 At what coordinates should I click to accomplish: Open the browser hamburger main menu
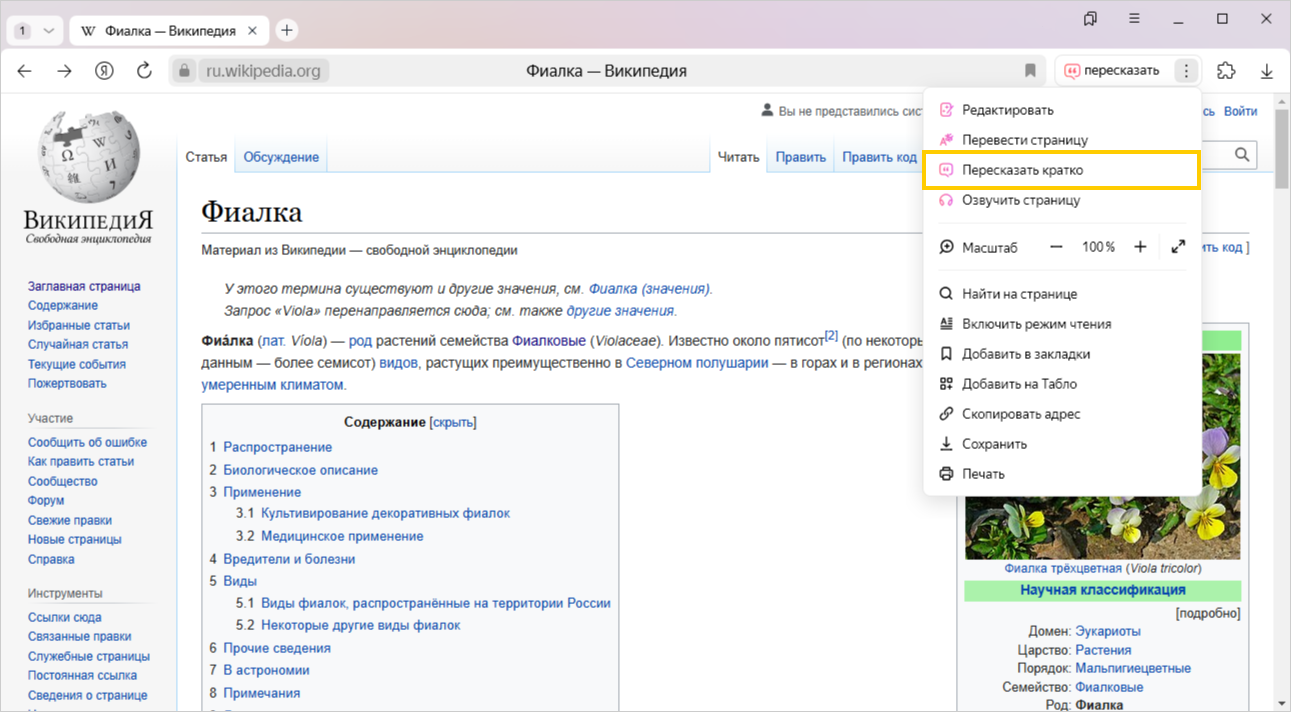point(1134,19)
